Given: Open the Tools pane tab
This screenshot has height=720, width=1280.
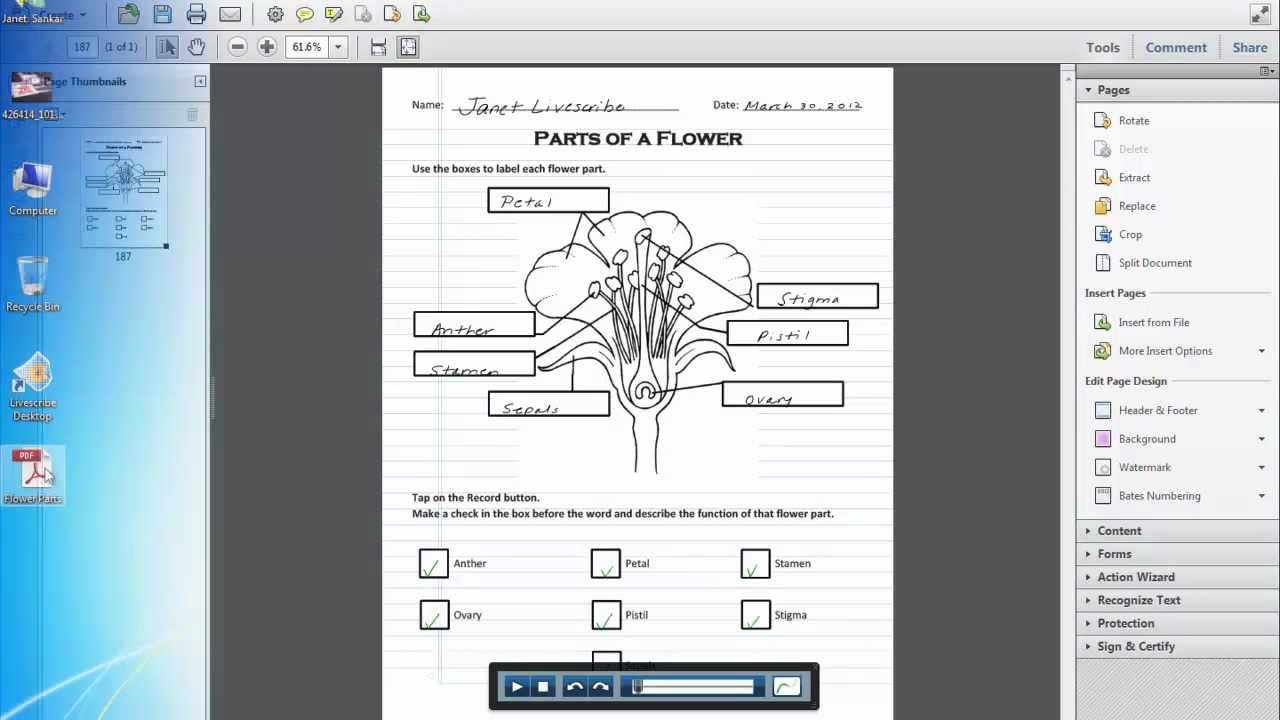Looking at the screenshot, I should pyautogui.click(x=1103, y=47).
